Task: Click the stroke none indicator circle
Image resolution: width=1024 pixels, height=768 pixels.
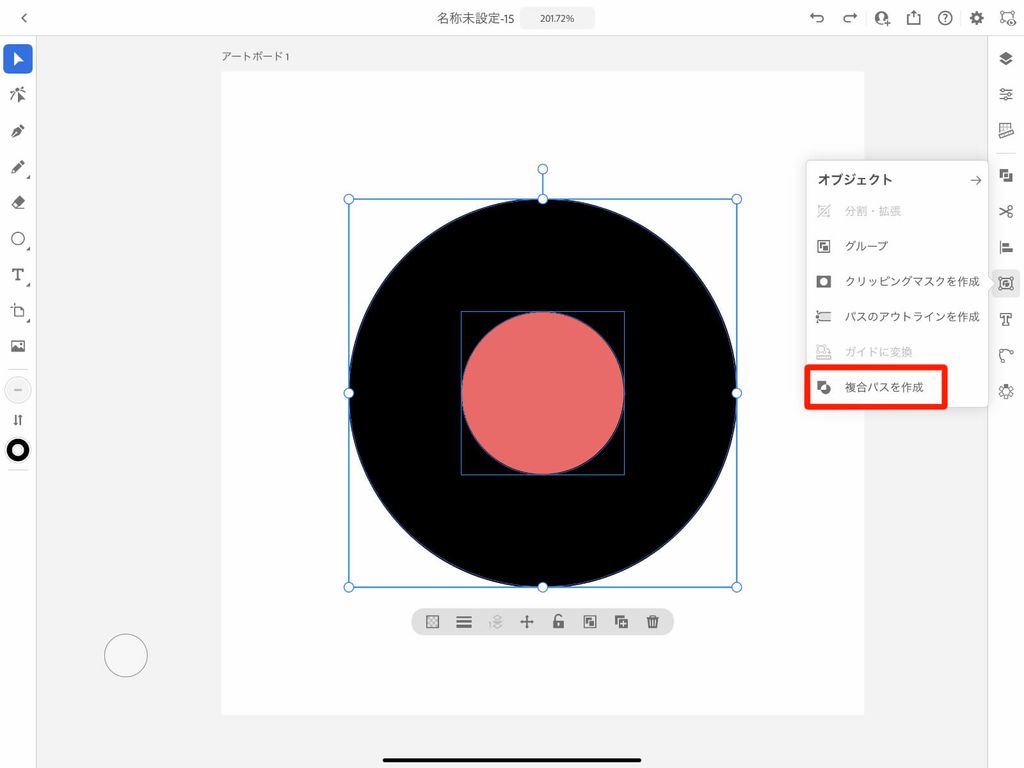Action: tap(18, 390)
